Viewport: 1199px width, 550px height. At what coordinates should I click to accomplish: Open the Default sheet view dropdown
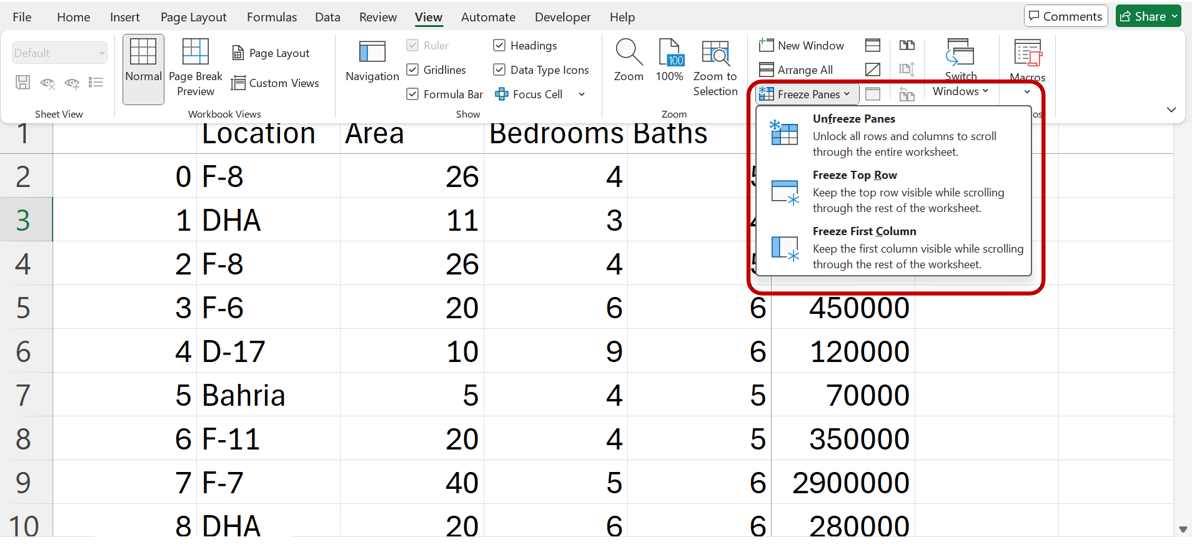tap(60, 53)
